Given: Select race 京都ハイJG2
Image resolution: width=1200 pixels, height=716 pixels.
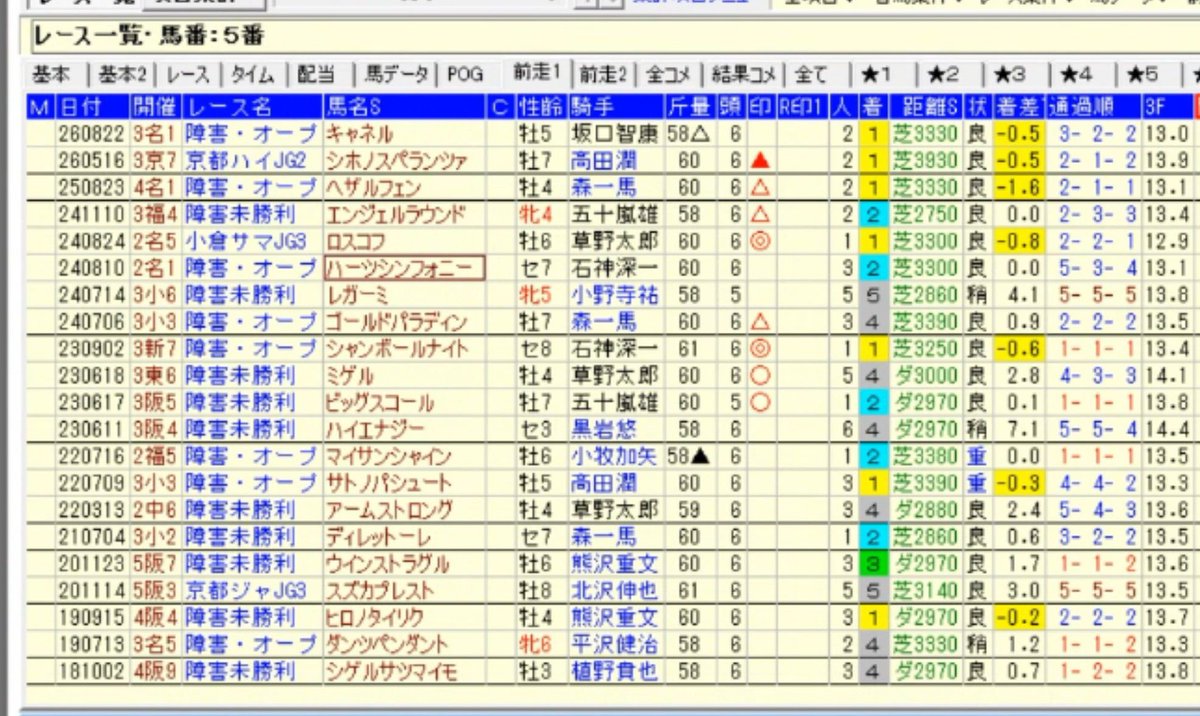Looking at the screenshot, I should pyautogui.click(x=247, y=160).
